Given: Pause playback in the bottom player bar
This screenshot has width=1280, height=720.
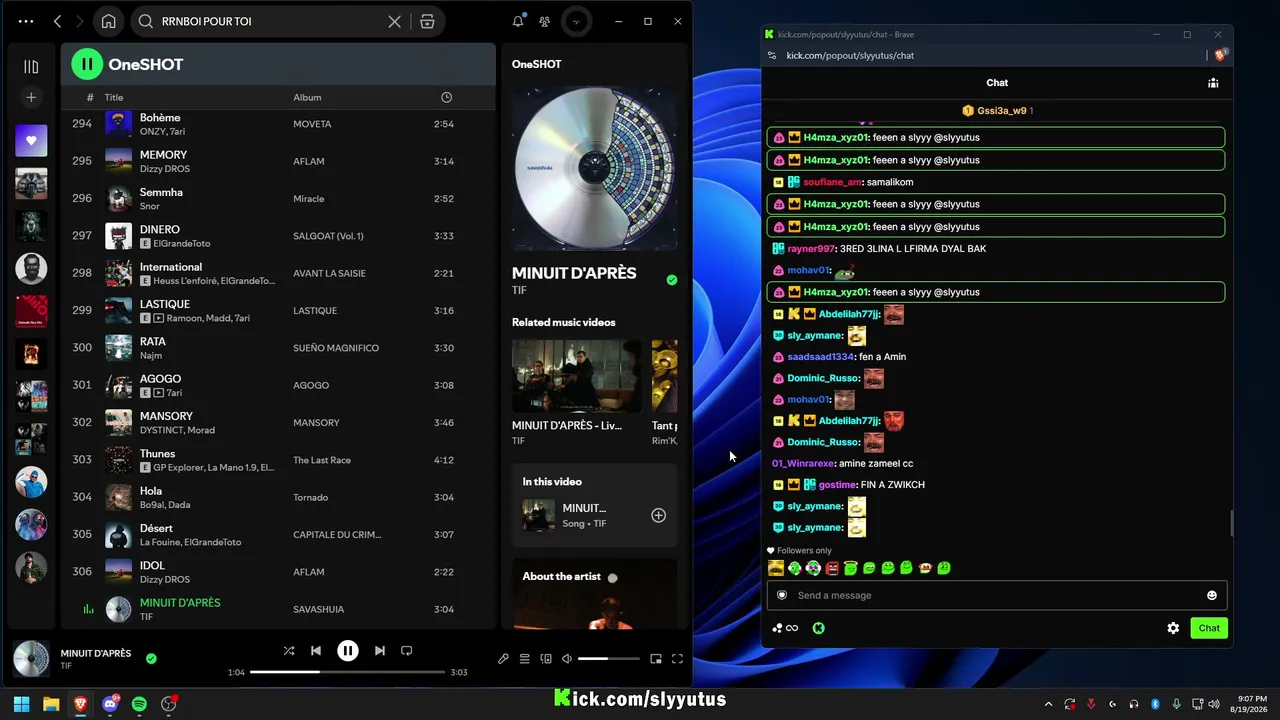Looking at the screenshot, I should (x=348, y=651).
